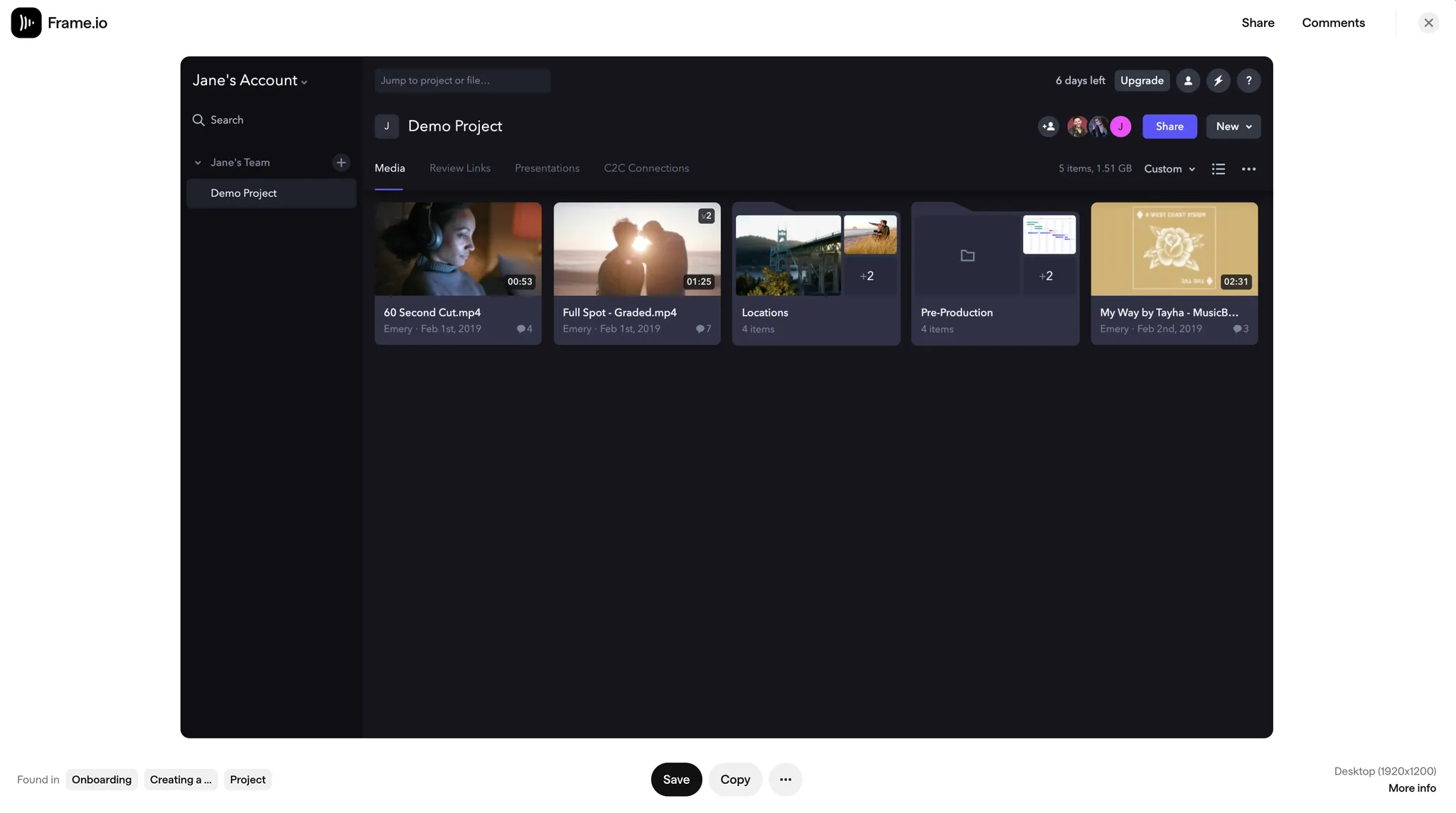
Task: Select the Media tab
Action: 390,168
